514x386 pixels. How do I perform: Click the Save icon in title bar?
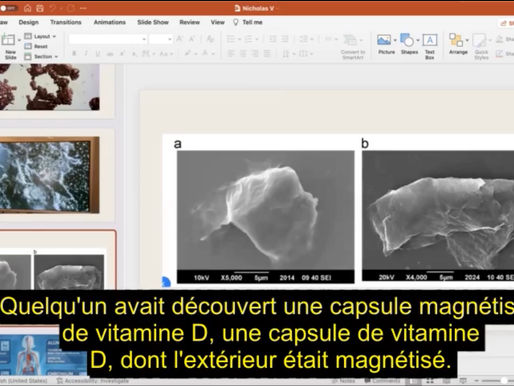[x=40, y=8]
